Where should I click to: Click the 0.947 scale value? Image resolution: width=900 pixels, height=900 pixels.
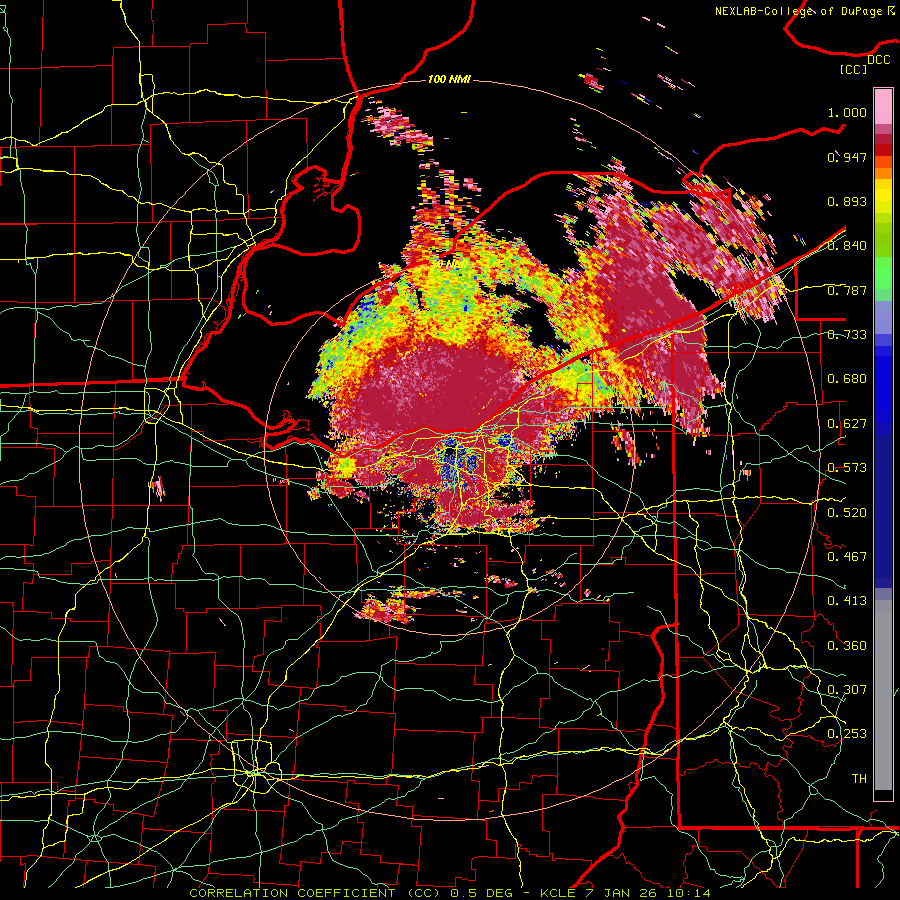pyautogui.click(x=847, y=157)
